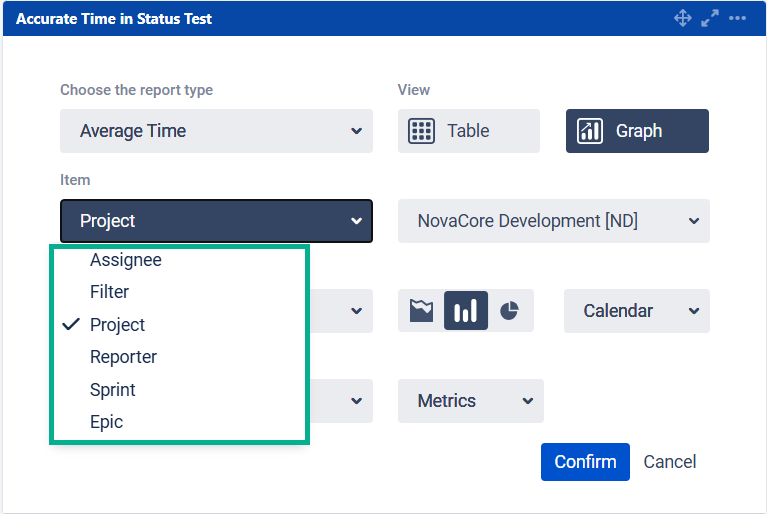Click the move gadget cross-arrows icon
The width and height of the screenshot is (767, 514).
(x=683, y=19)
